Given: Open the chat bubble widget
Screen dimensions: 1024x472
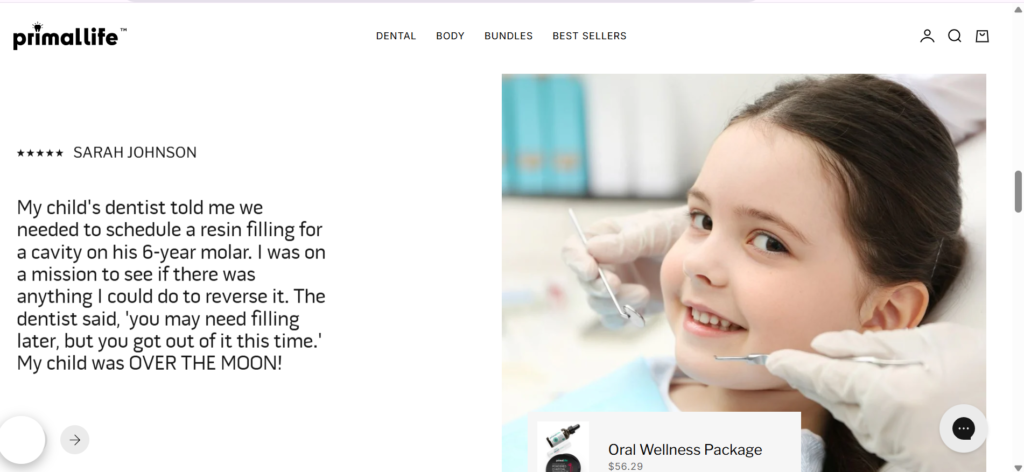Looking at the screenshot, I should (963, 428).
